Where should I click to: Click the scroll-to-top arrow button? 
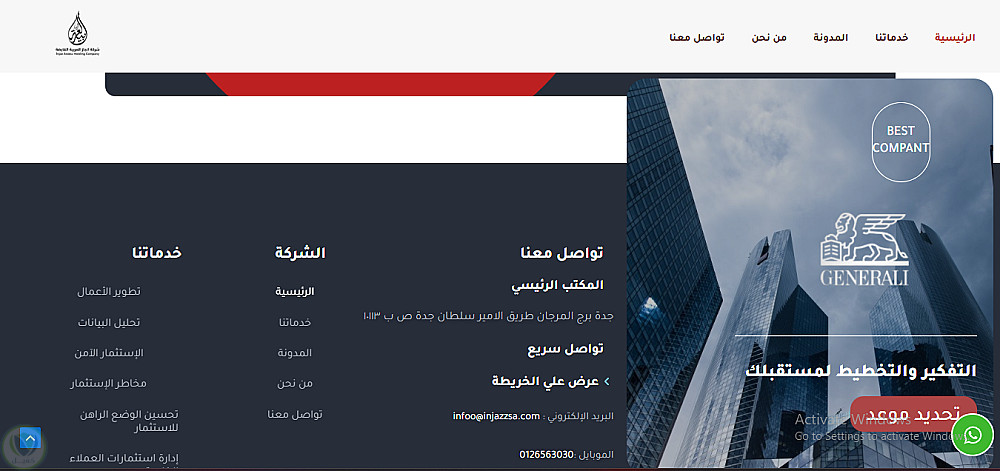[x=30, y=438]
